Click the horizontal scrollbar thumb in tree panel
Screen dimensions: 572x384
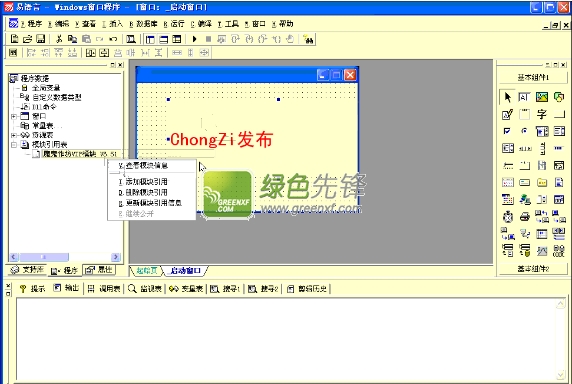(x=44, y=257)
